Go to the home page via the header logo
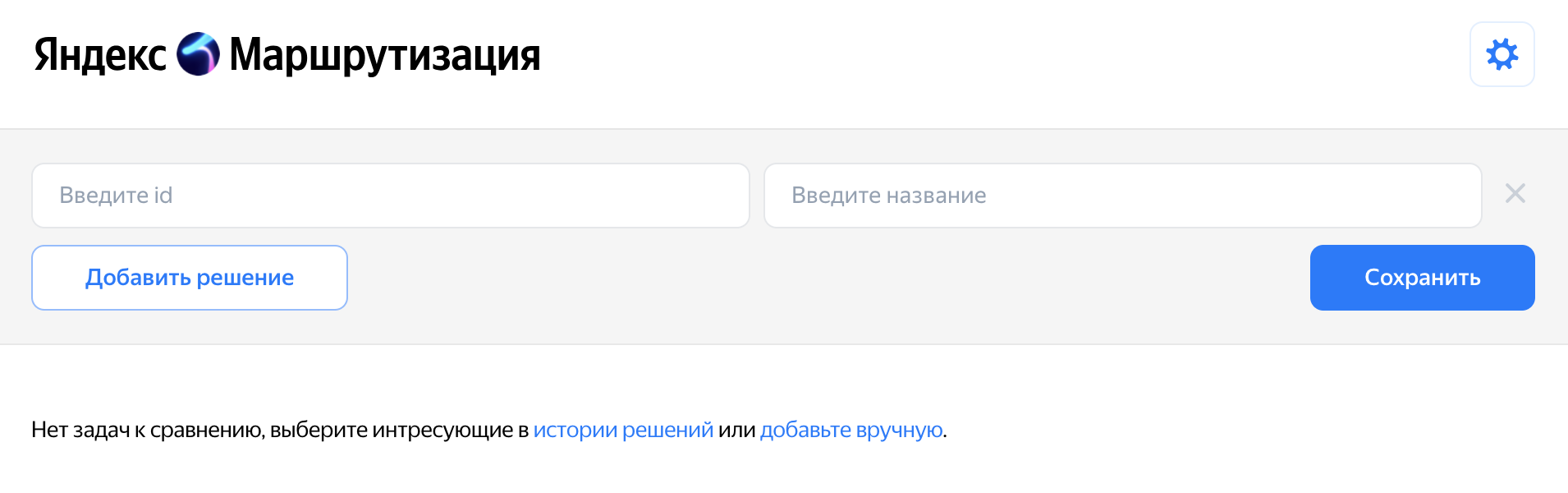The height and width of the screenshot is (493, 1568). (198, 54)
